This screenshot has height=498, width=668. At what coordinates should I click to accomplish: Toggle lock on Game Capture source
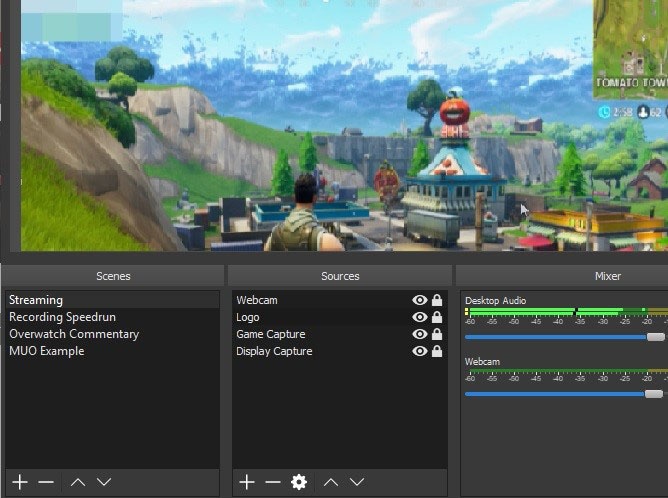pos(437,334)
